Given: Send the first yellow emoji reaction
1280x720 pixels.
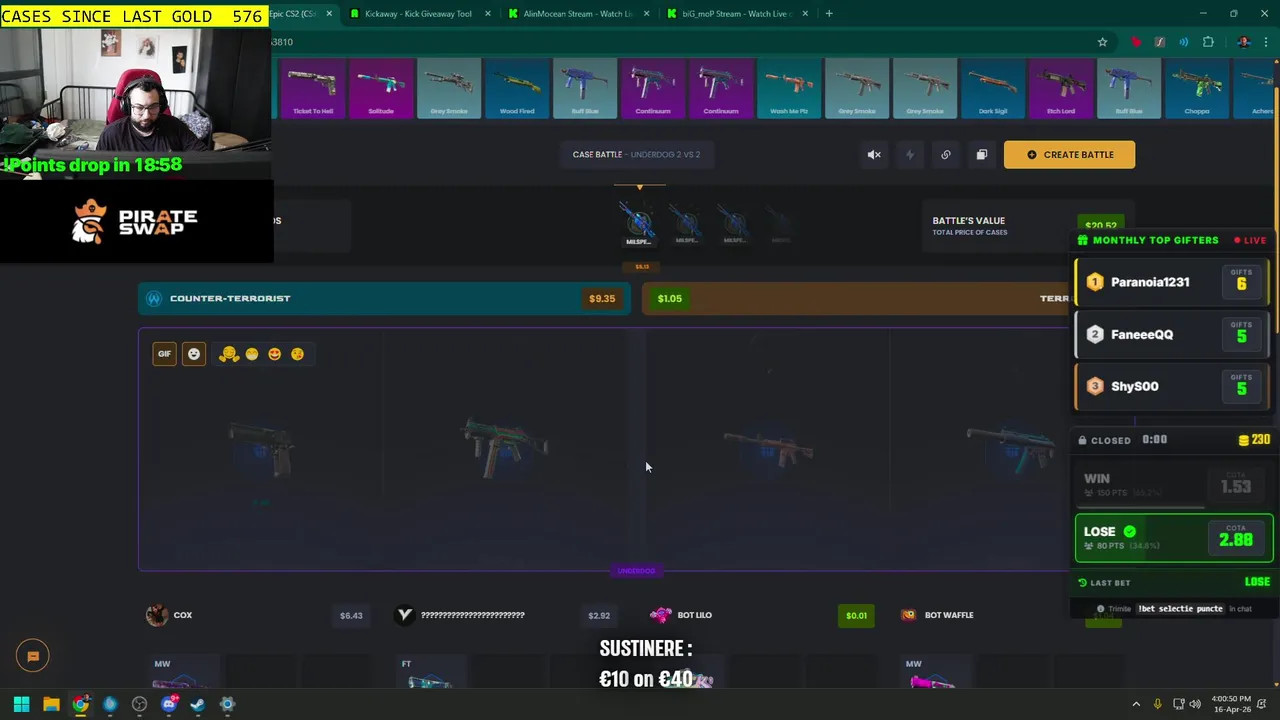Looking at the screenshot, I should [229, 354].
